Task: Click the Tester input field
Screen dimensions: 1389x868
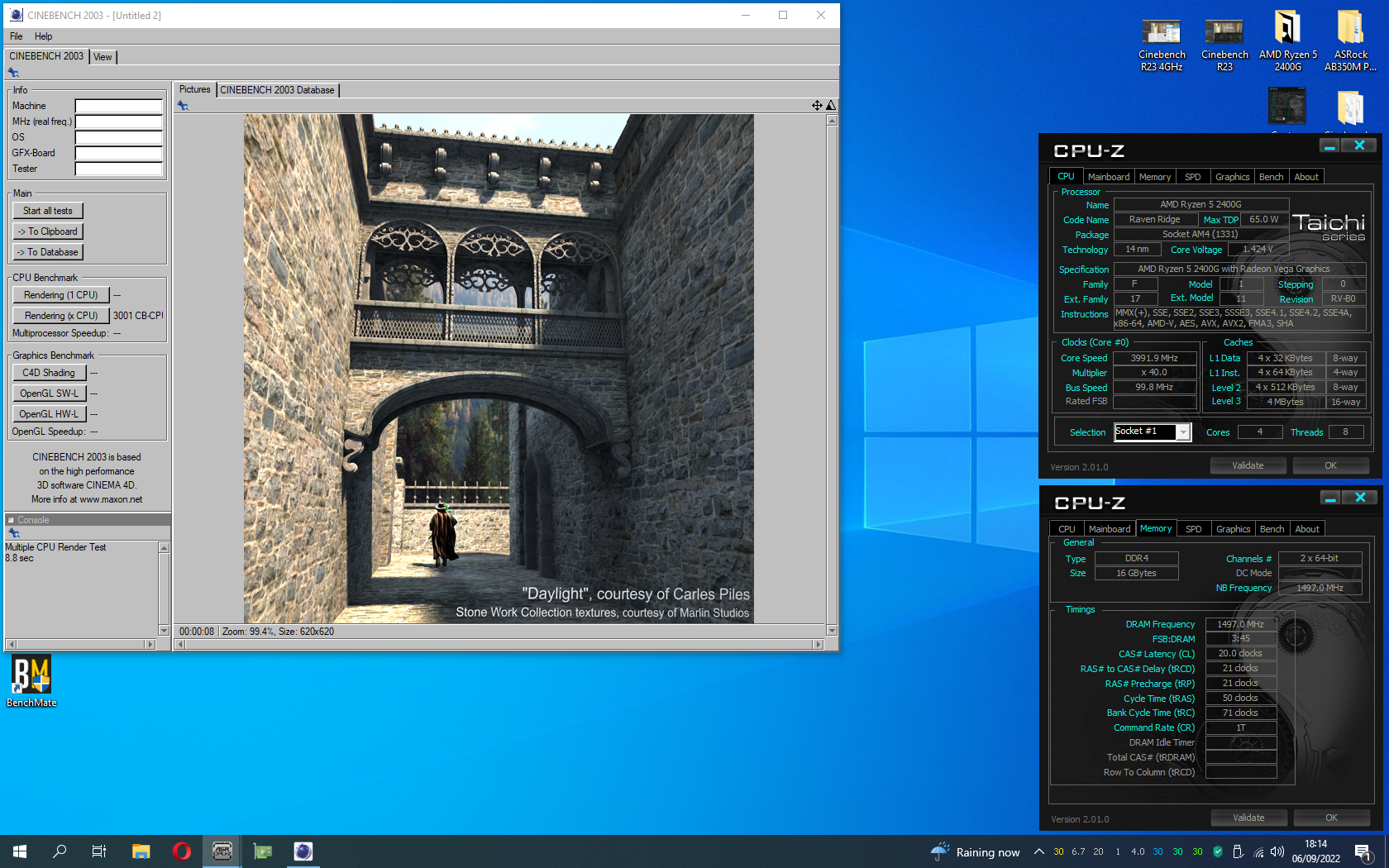Action: (x=119, y=169)
